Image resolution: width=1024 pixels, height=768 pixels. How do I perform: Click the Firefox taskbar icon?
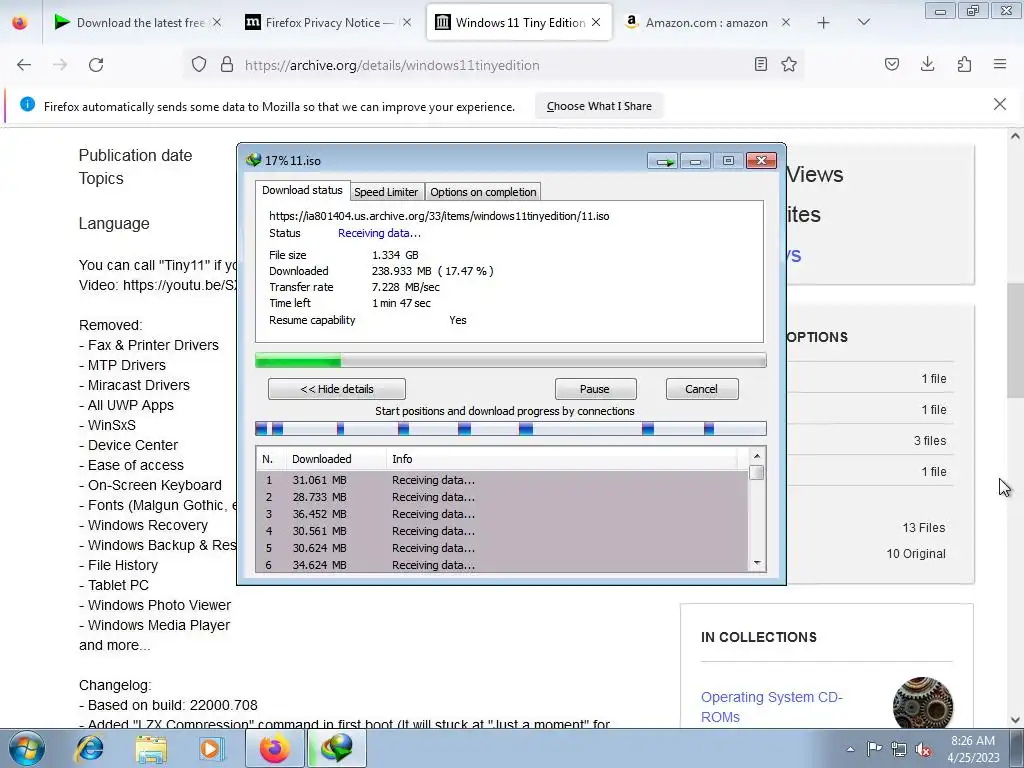point(274,748)
